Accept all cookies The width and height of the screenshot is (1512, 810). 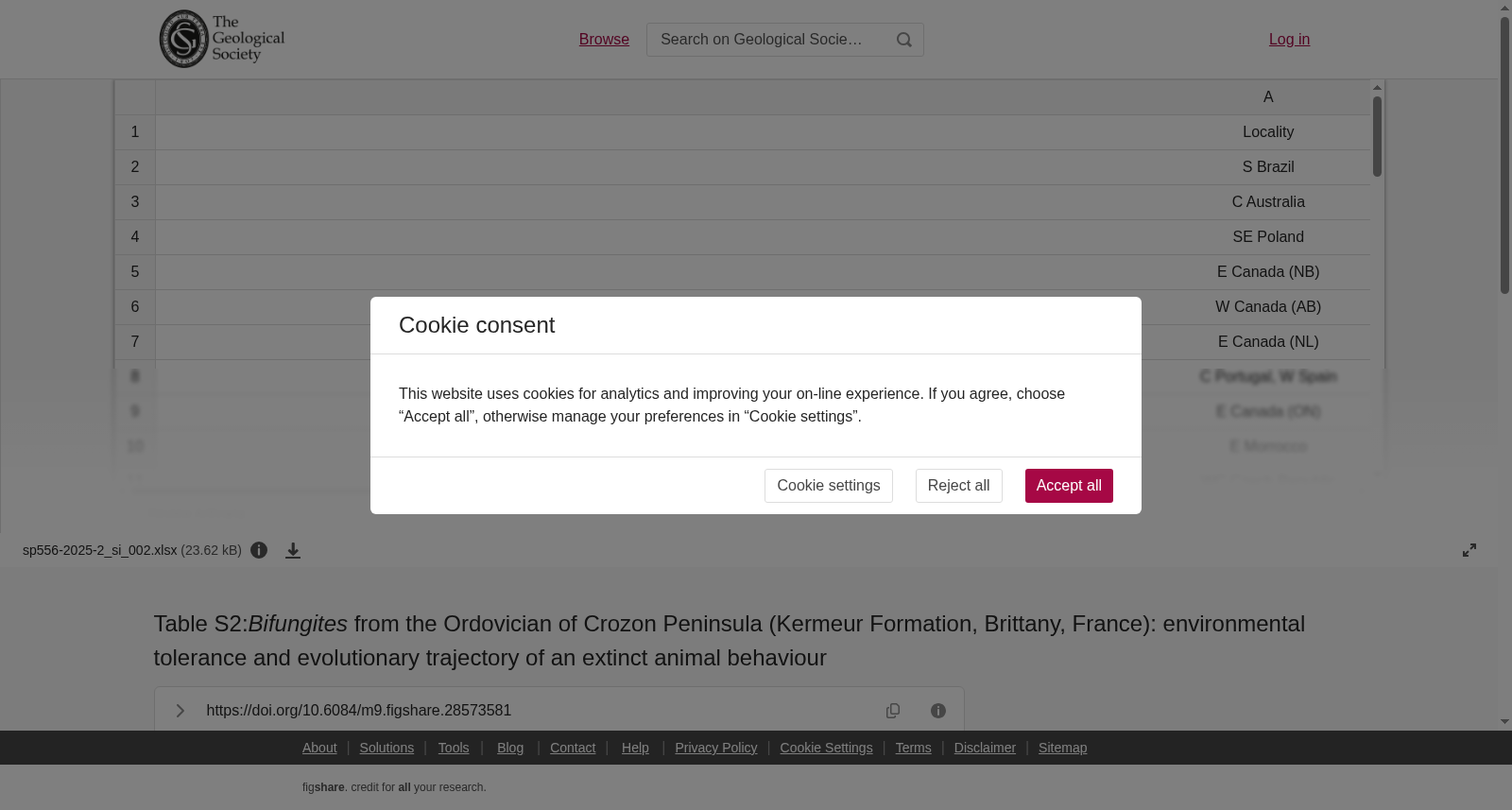pyautogui.click(x=1069, y=486)
